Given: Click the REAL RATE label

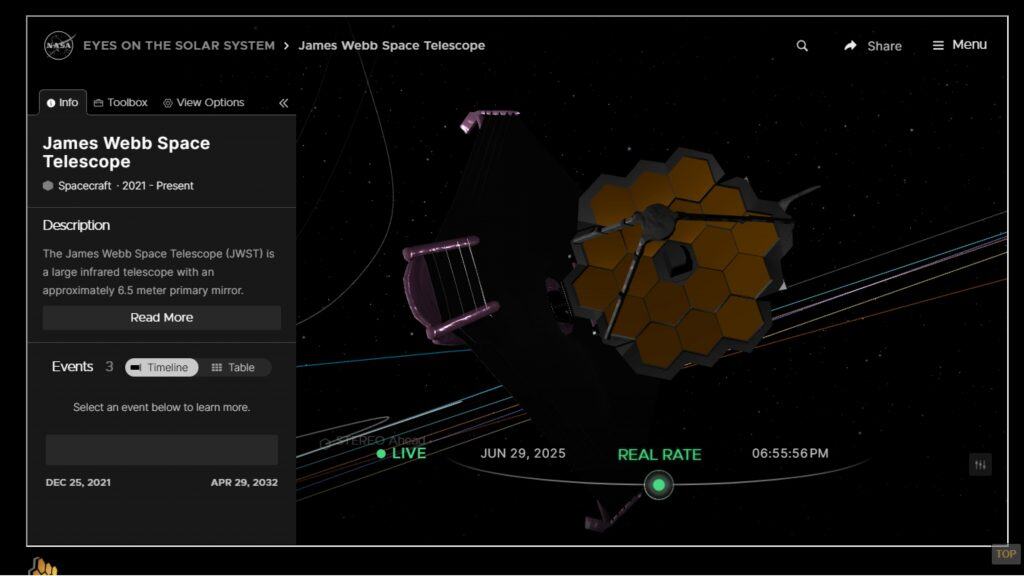Looking at the screenshot, I should [x=660, y=455].
